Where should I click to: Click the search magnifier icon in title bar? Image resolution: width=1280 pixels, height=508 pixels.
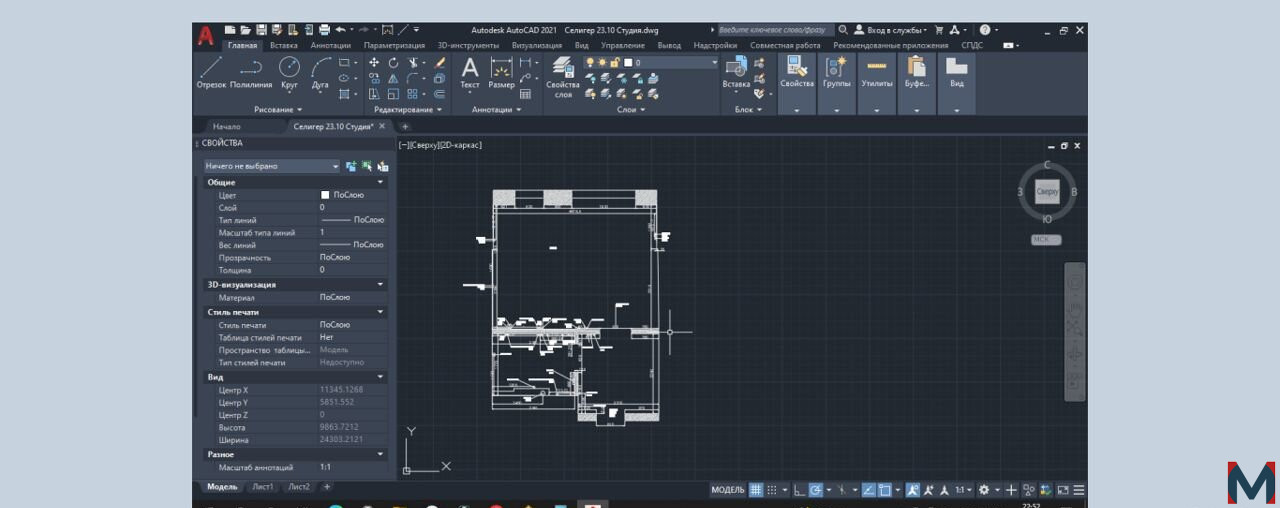[843, 30]
